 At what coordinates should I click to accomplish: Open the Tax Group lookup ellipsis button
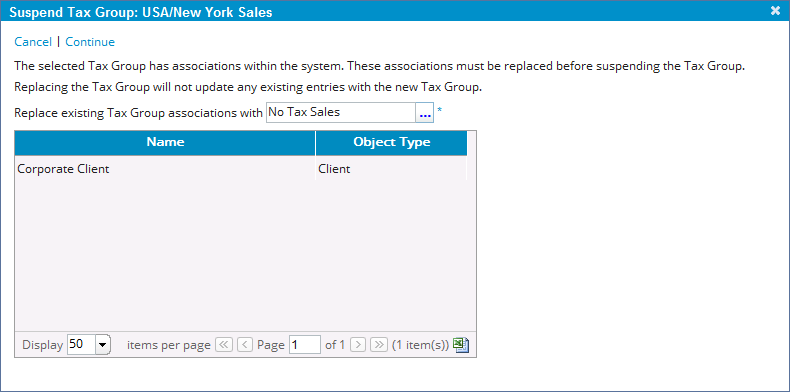point(425,113)
